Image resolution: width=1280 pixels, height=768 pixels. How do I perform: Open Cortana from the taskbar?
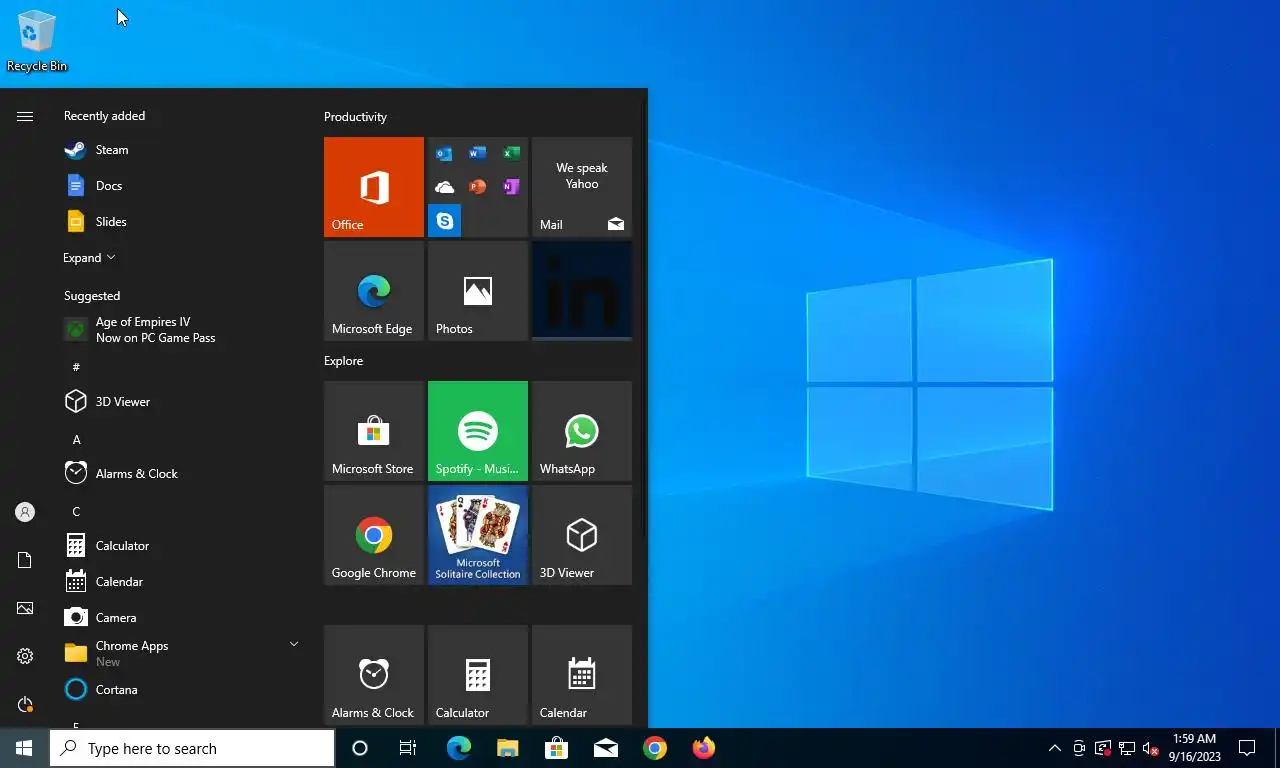[x=360, y=748]
